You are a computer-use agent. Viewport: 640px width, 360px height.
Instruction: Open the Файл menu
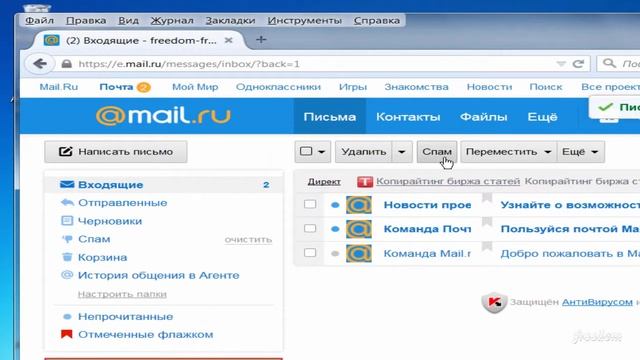[39, 20]
